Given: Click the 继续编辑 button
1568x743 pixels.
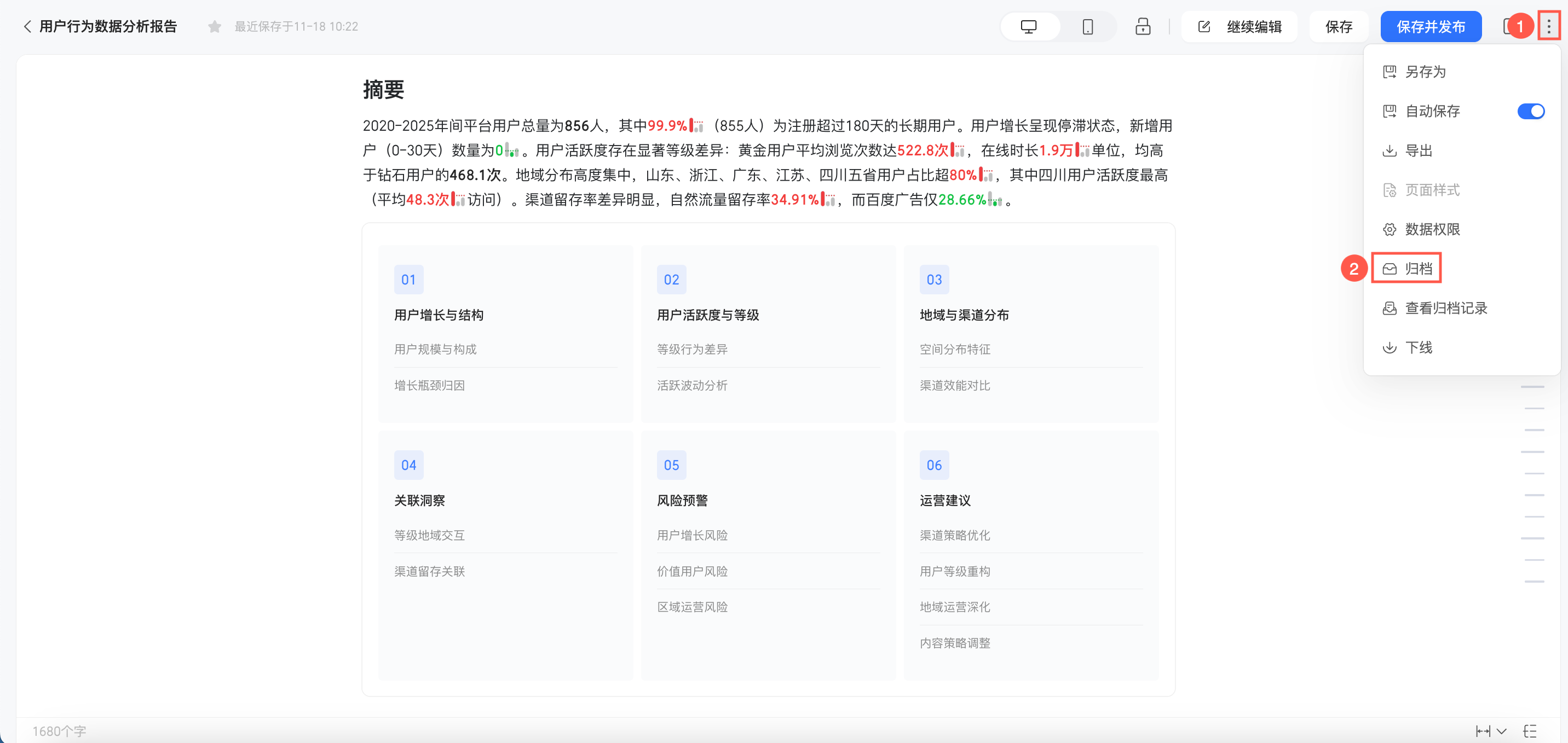Looking at the screenshot, I should (1240, 27).
